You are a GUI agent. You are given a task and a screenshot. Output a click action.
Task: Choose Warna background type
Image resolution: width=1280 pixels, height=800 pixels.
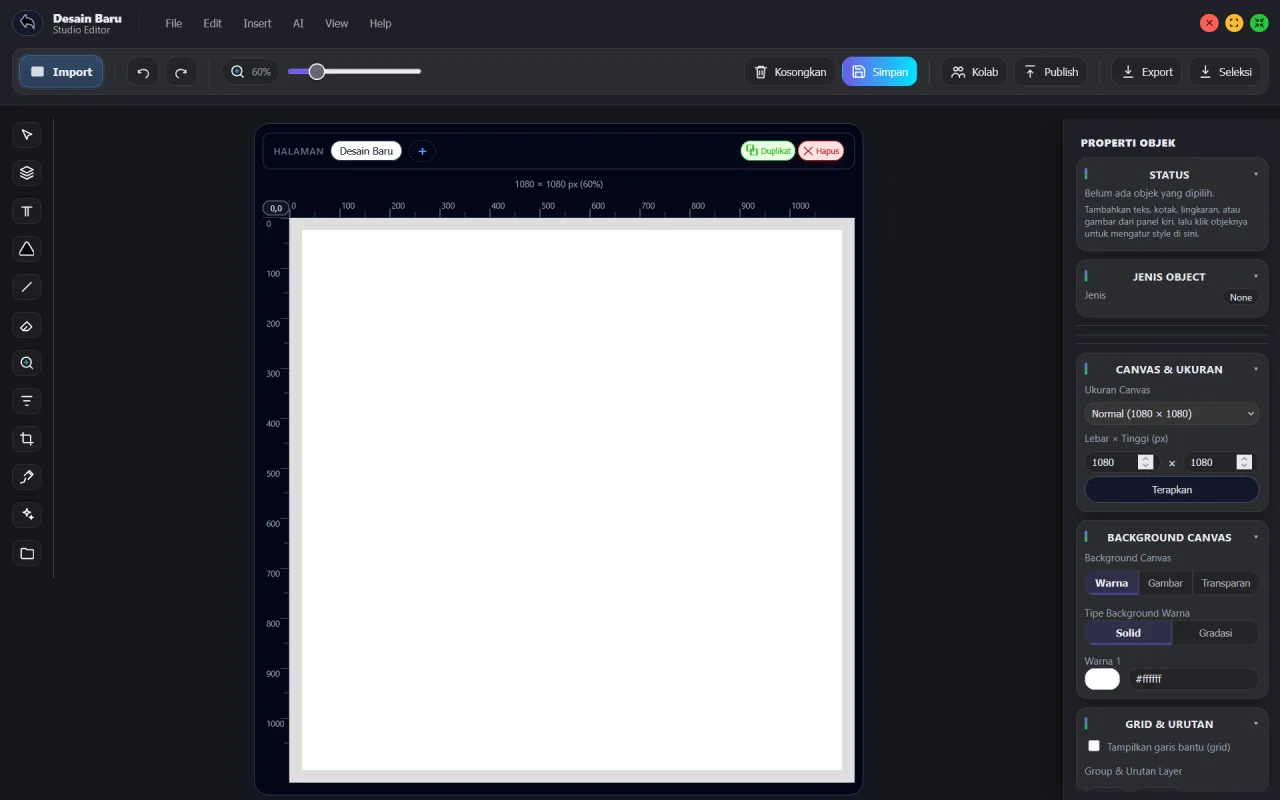pyautogui.click(x=1111, y=583)
